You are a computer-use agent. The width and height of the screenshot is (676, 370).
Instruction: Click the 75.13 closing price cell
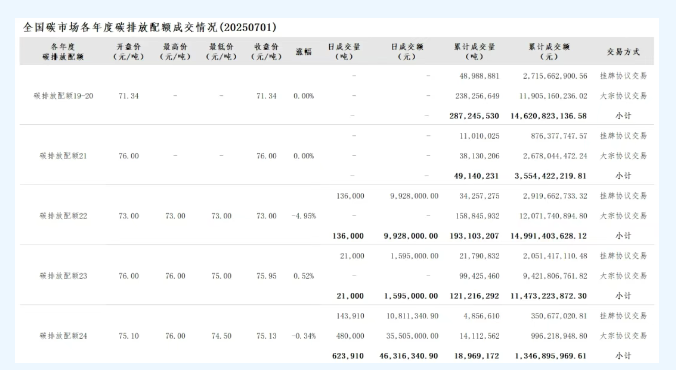pyautogui.click(x=266, y=336)
